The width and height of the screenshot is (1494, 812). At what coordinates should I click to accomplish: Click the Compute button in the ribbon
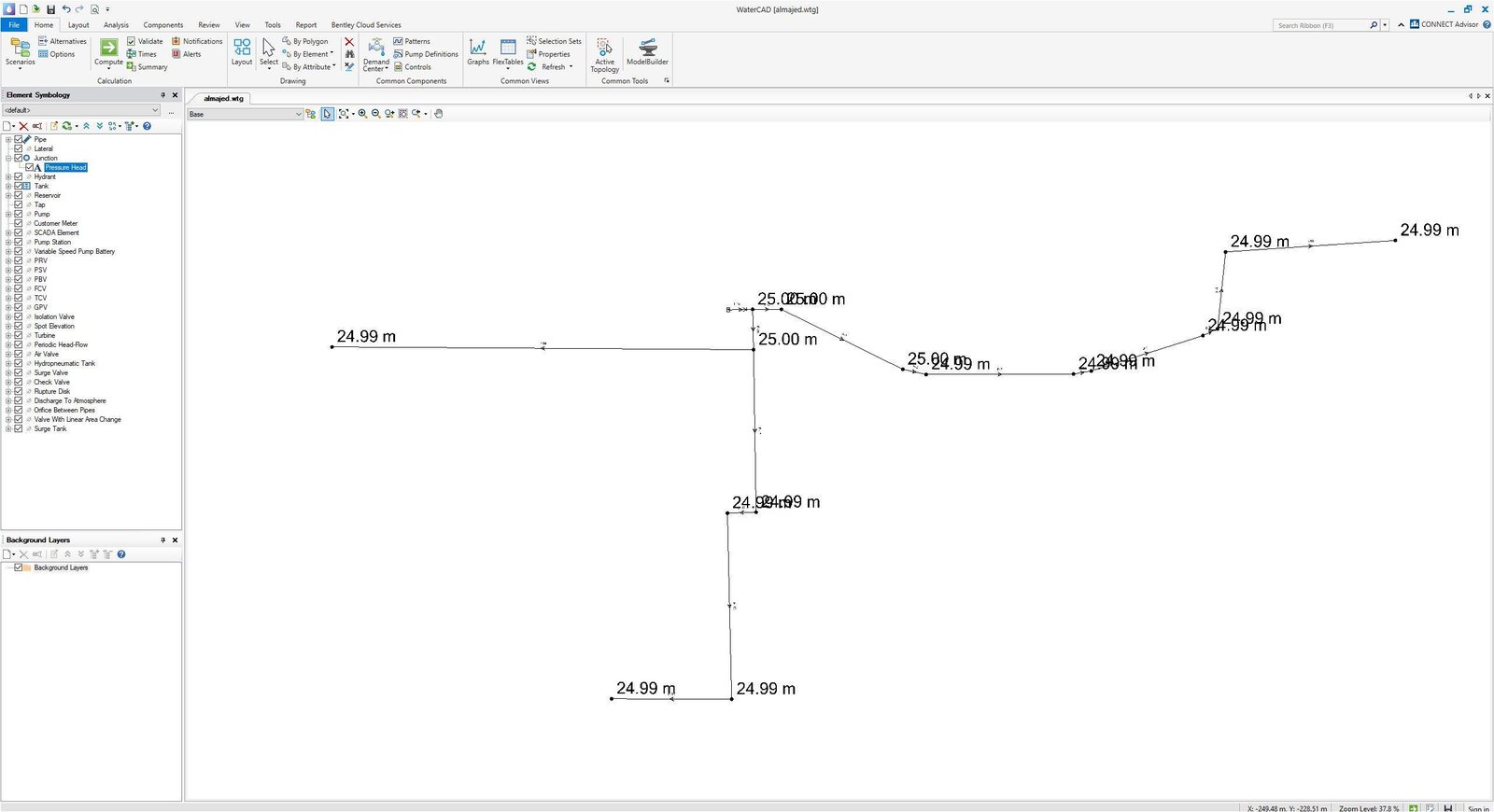[x=108, y=50]
